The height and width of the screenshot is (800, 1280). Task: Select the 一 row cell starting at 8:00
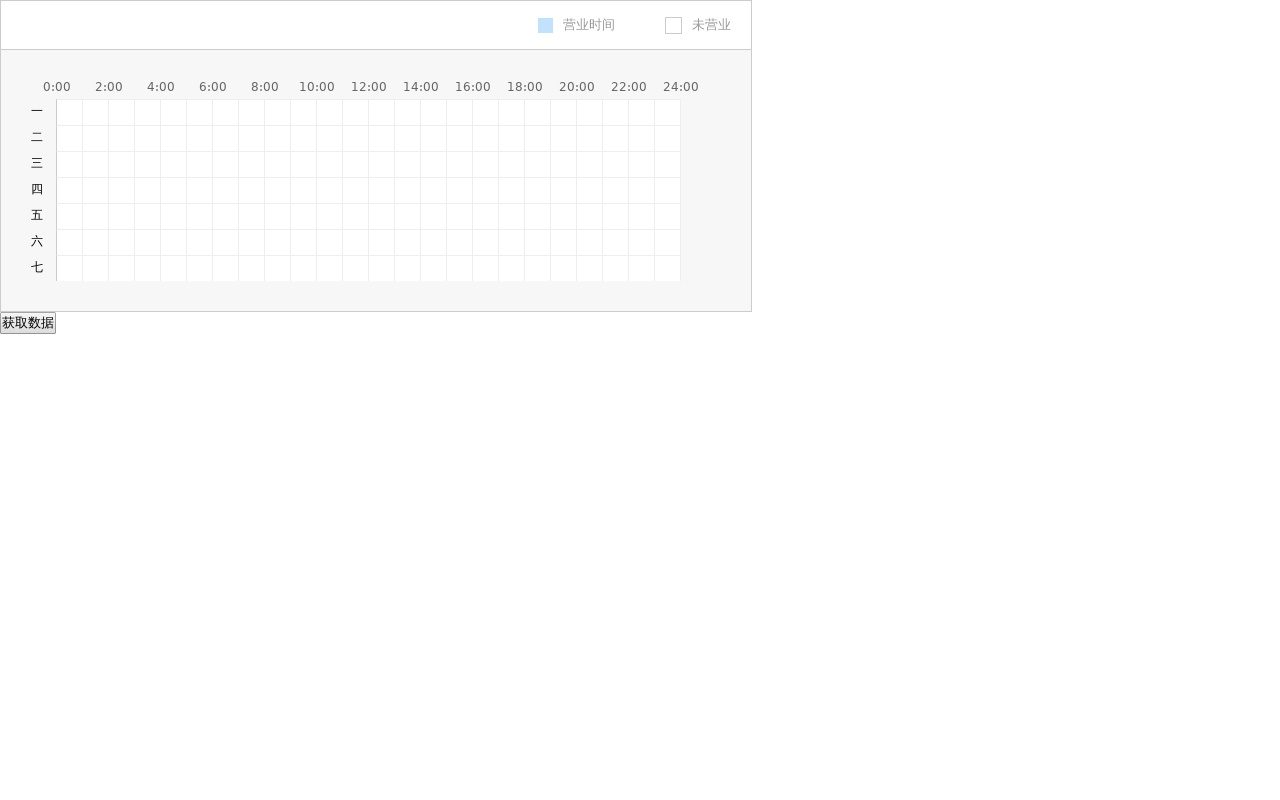pyautogui.click(x=278, y=113)
